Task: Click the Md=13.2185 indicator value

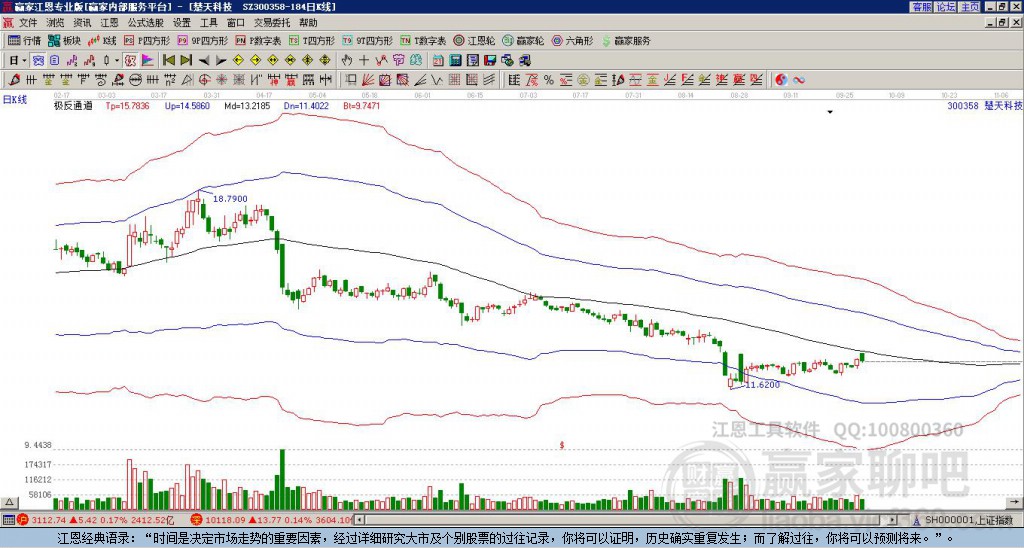Action: point(247,105)
